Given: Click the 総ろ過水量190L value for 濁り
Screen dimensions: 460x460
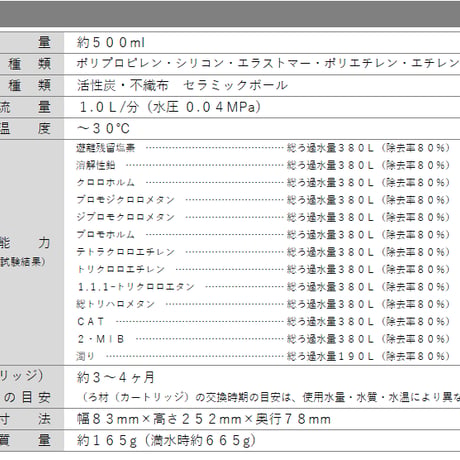Looking at the screenshot, I should [x=330, y=356].
